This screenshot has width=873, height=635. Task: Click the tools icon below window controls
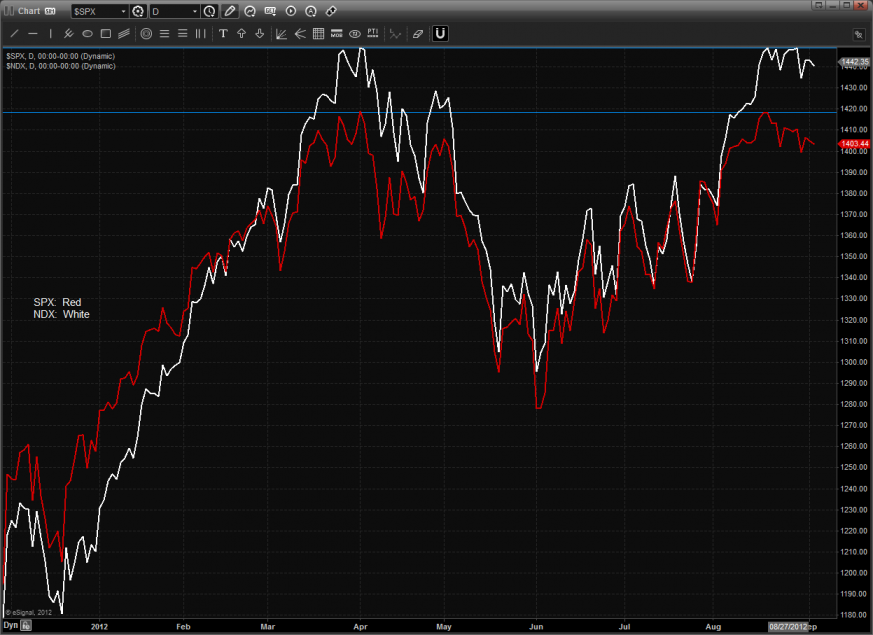click(858, 35)
